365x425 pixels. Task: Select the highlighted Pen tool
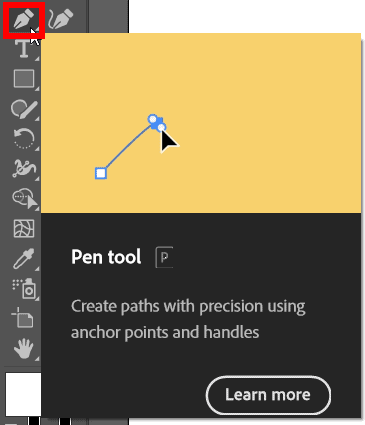click(x=24, y=19)
